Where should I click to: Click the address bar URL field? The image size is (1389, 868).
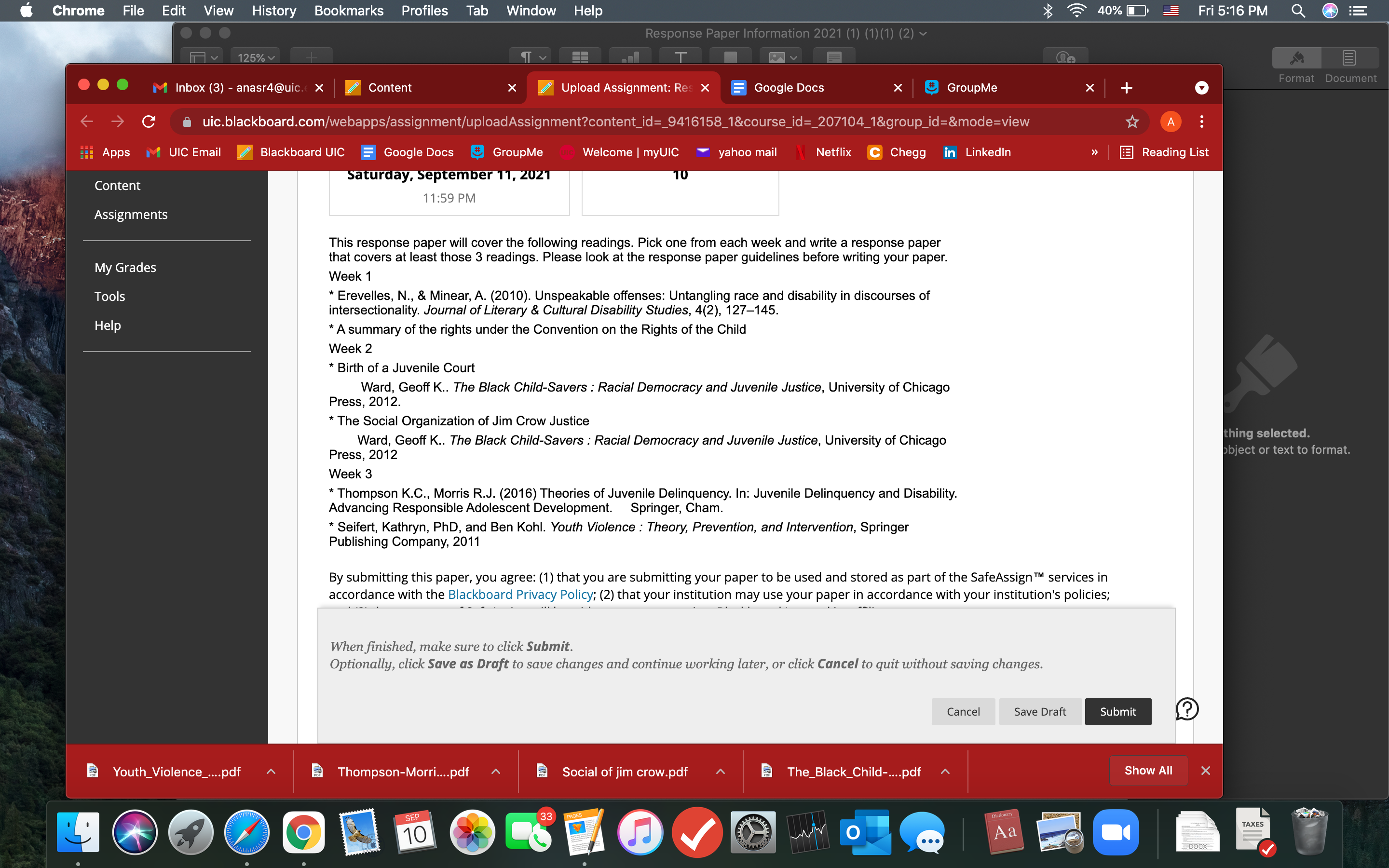click(615, 122)
